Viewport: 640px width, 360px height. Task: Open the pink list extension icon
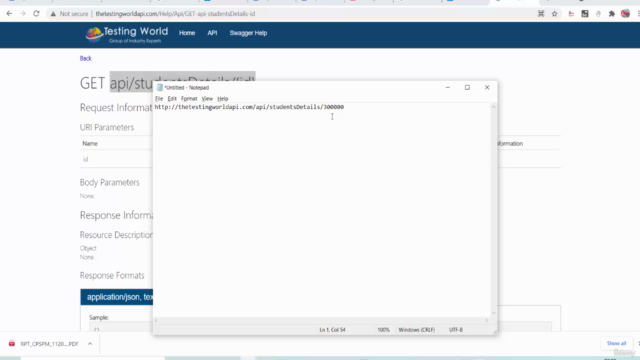(x=571, y=14)
